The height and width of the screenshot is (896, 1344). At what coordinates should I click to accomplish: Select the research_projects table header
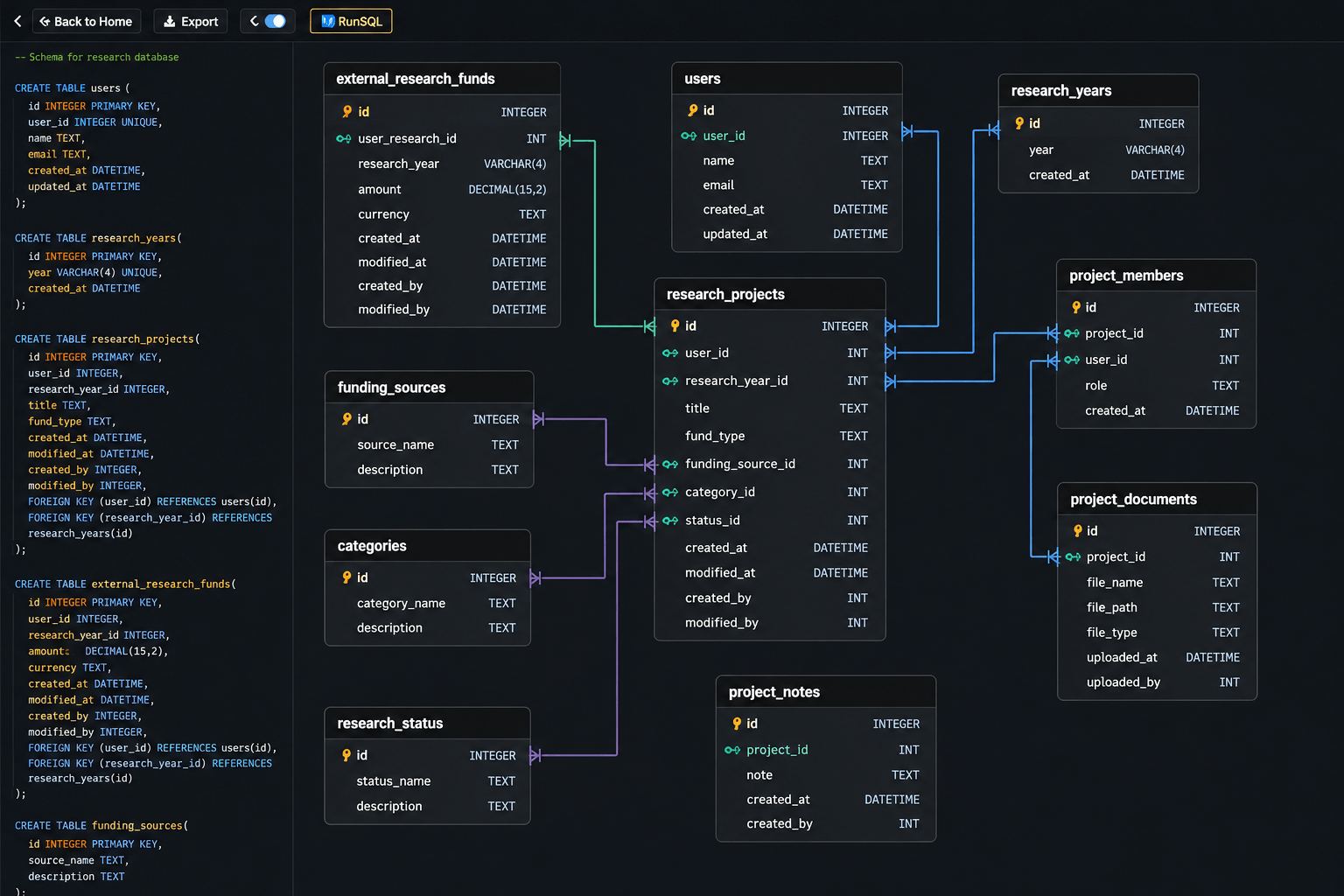pos(770,294)
